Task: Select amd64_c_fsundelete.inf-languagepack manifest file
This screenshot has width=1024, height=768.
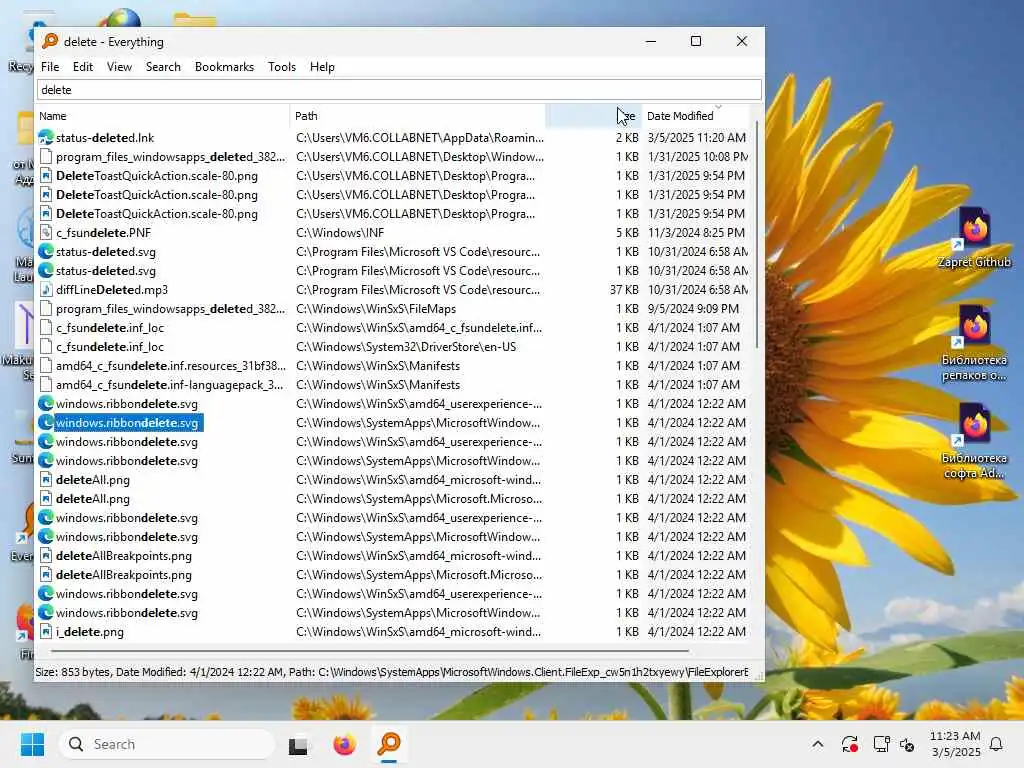Action: pos(170,385)
